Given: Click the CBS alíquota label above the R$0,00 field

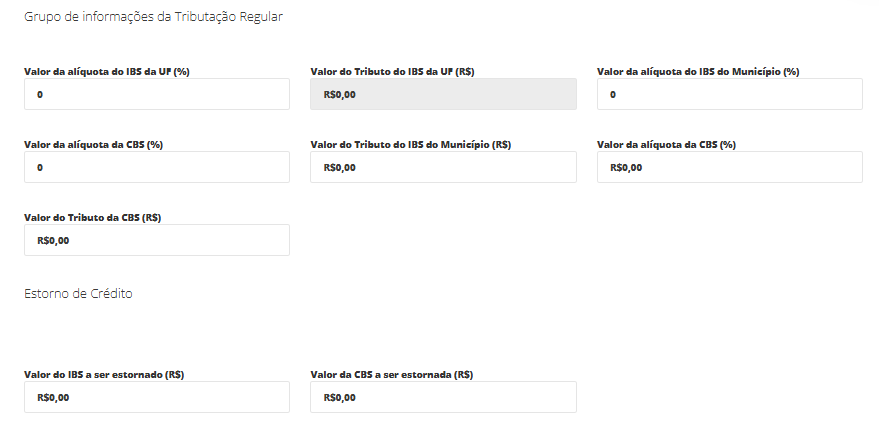Looking at the screenshot, I should coord(666,144).
